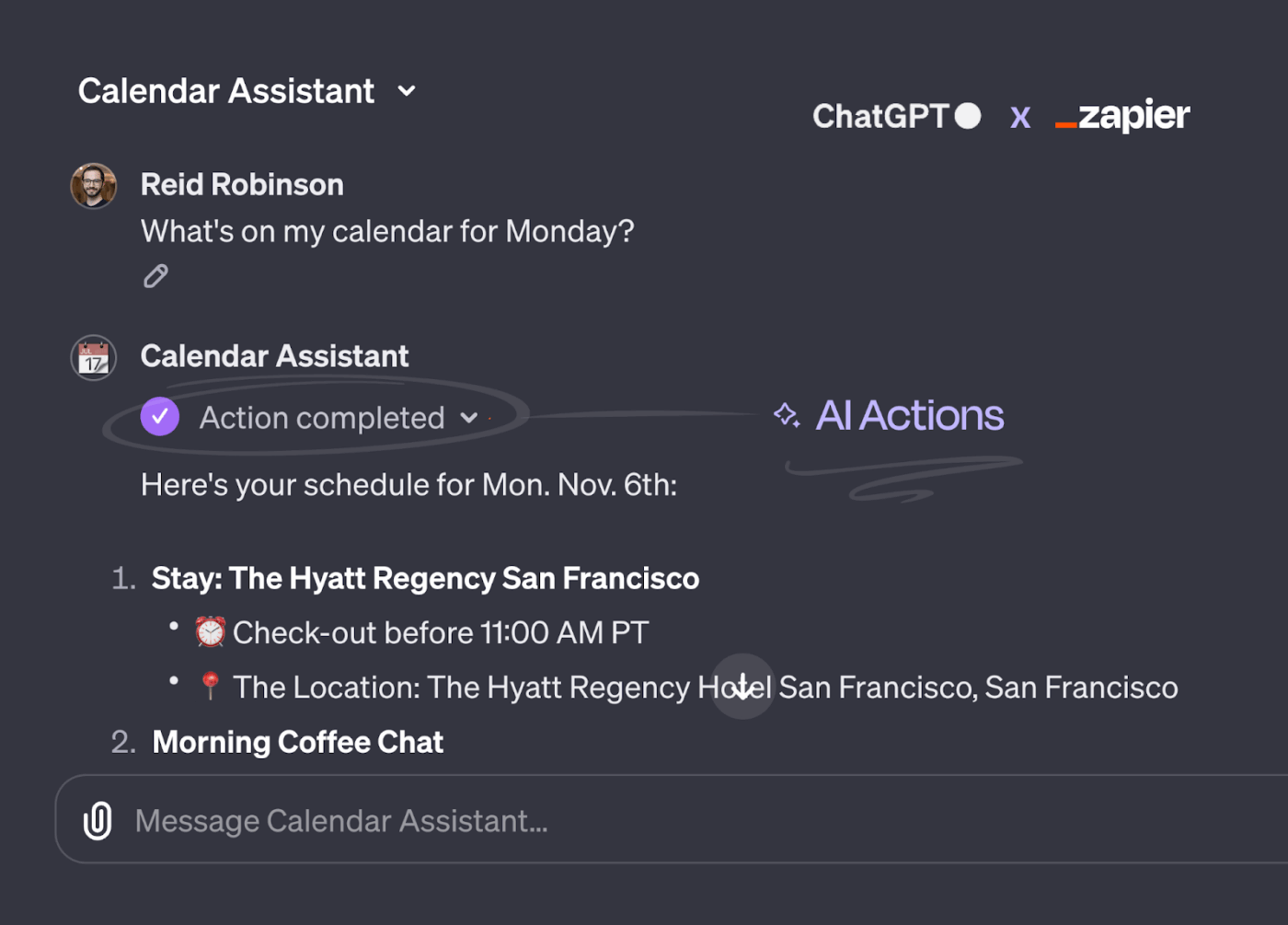Click the alarm clock emoji beside check-out time
1288x925 pixels.
click(210, 631)
